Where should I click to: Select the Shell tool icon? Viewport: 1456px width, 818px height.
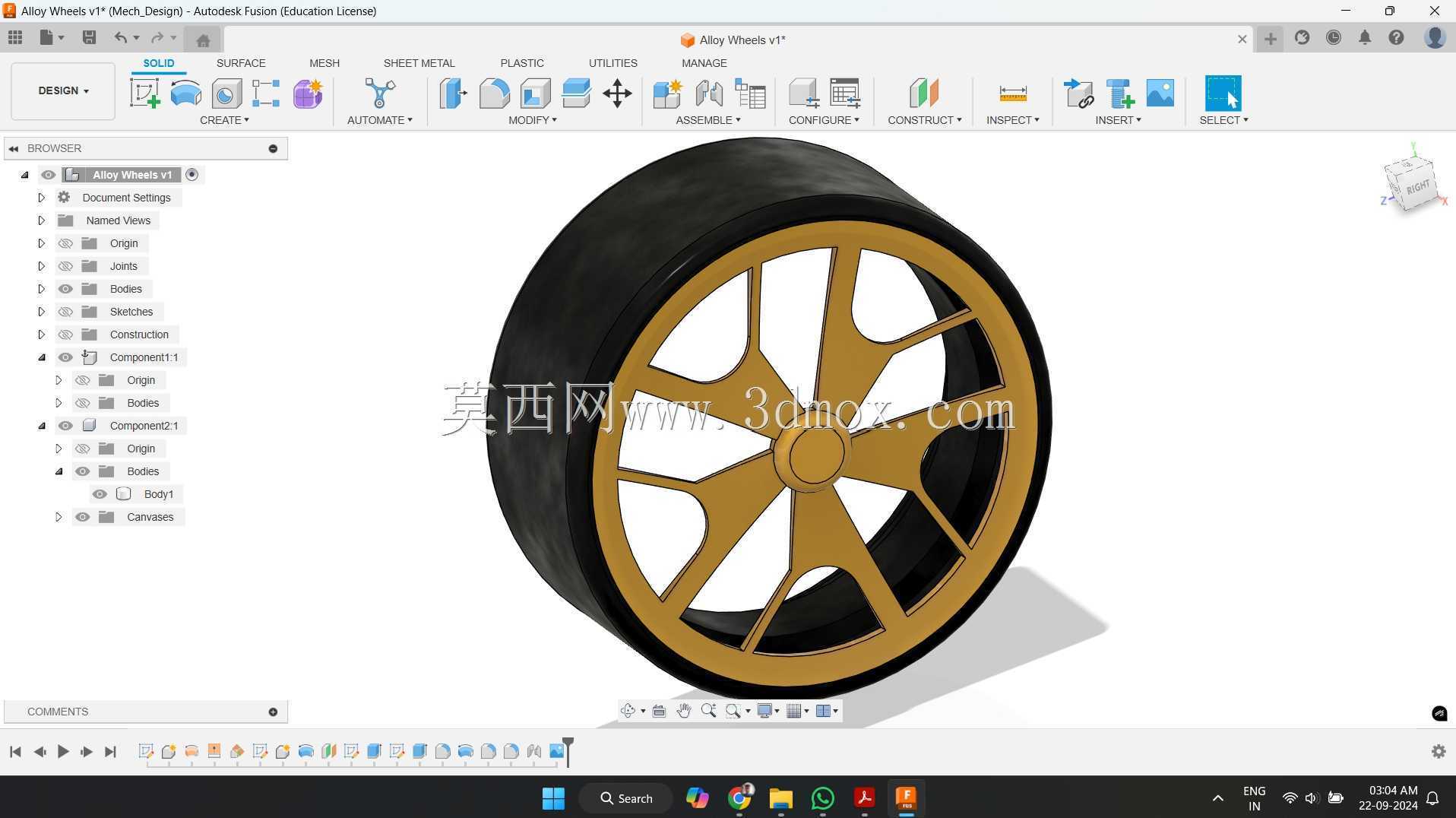[535, 94]
